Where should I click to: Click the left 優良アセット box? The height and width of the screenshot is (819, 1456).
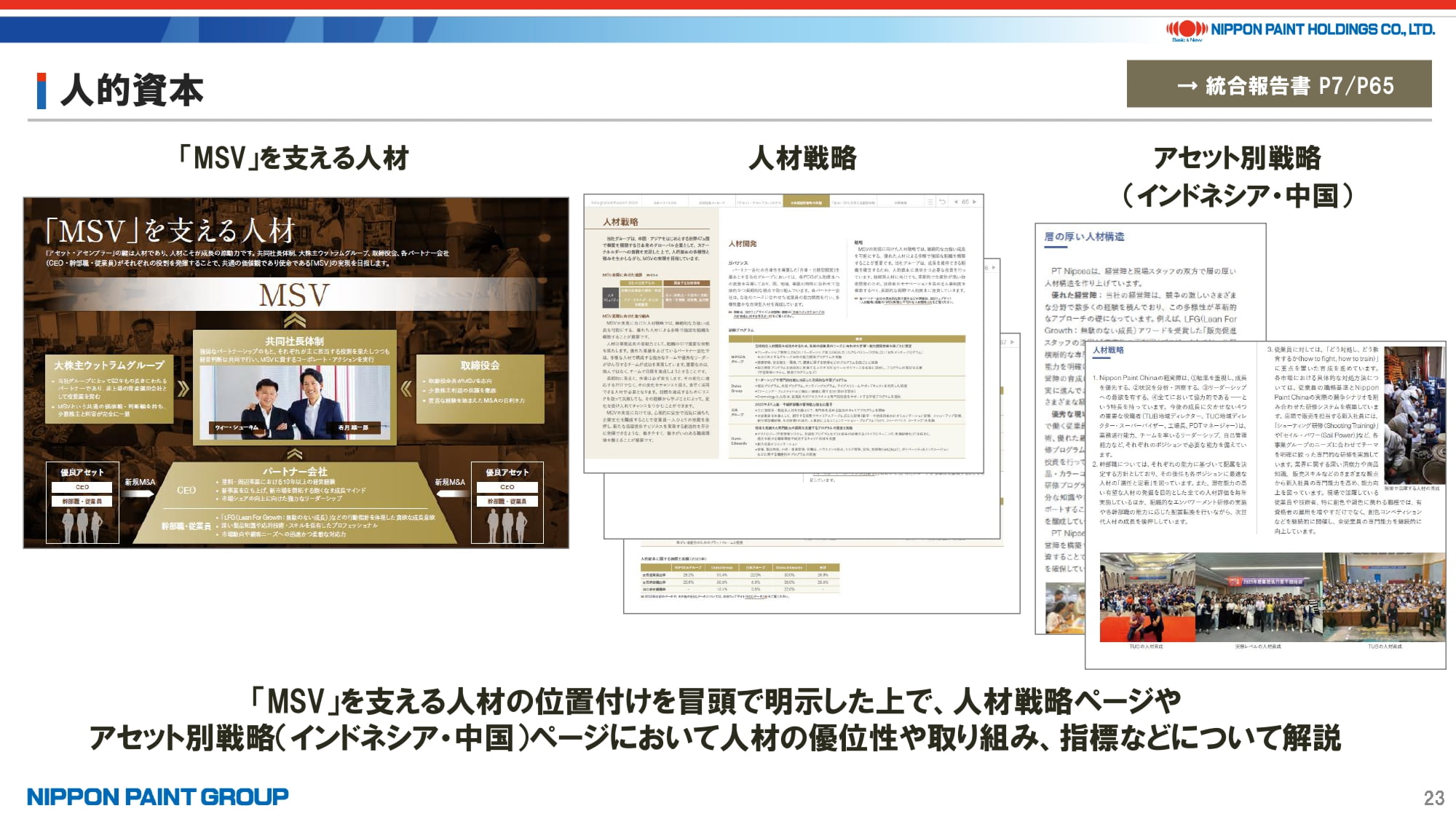tap(82, 502)
